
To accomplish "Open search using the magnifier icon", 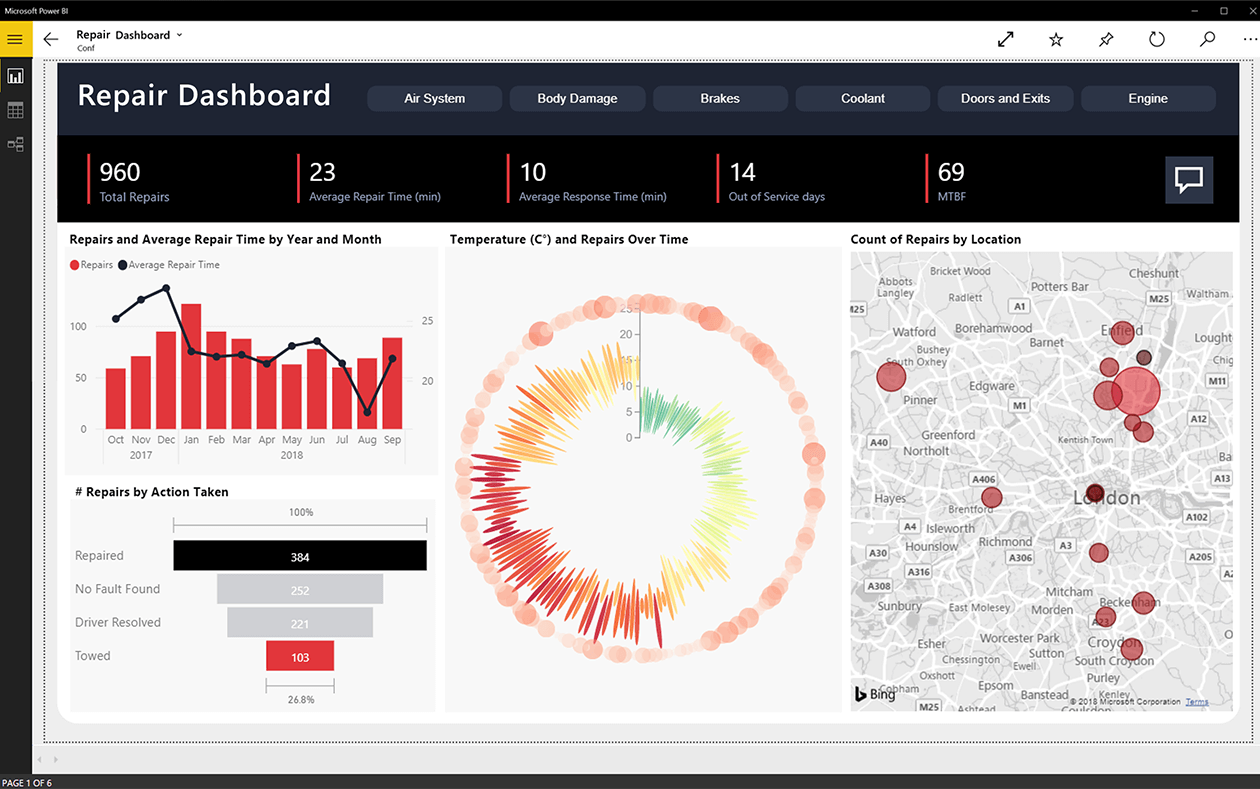I will [x=1207, y=39].
